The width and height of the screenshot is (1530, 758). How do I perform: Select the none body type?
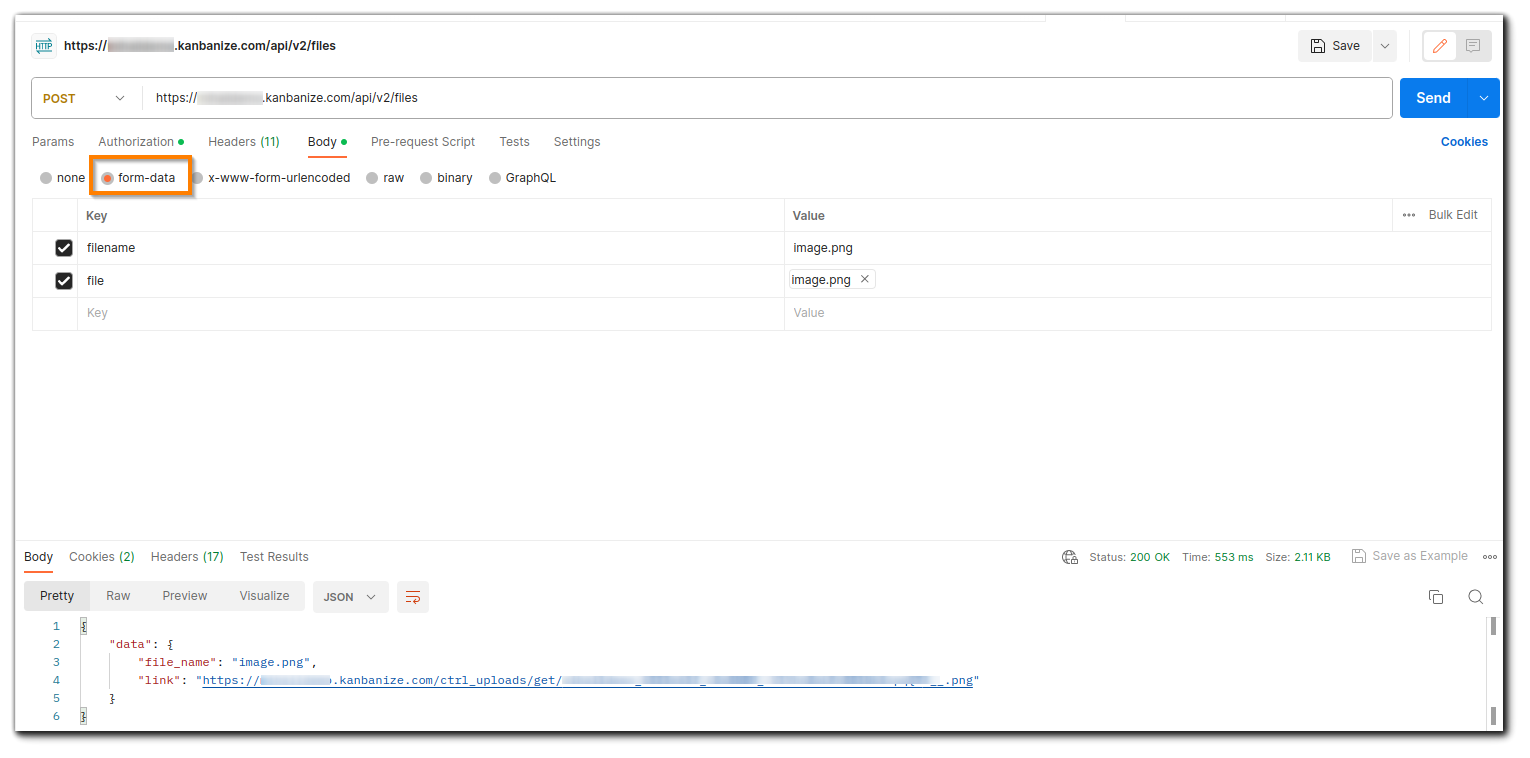pos(62,178)
